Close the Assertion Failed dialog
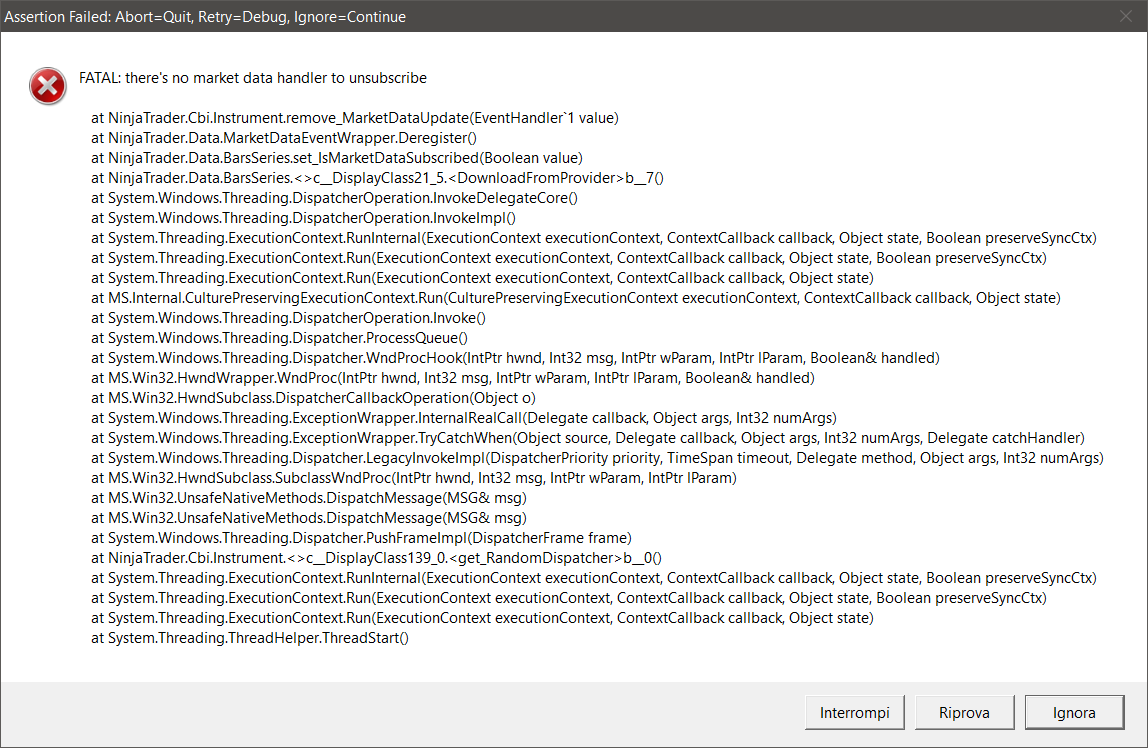1148x748 pixels. pyautogui.click(x=1125, y=17)
